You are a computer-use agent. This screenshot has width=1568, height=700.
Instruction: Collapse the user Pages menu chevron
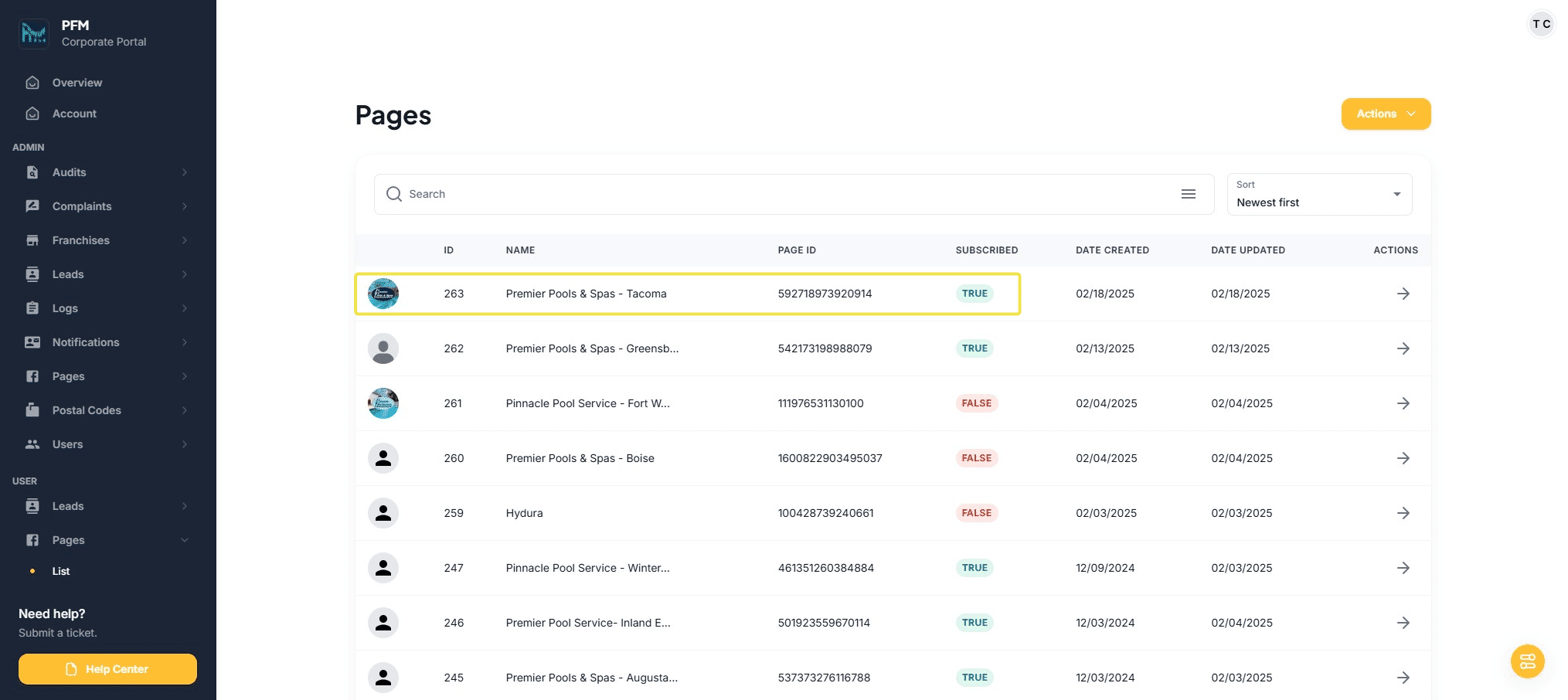[185, 540]
